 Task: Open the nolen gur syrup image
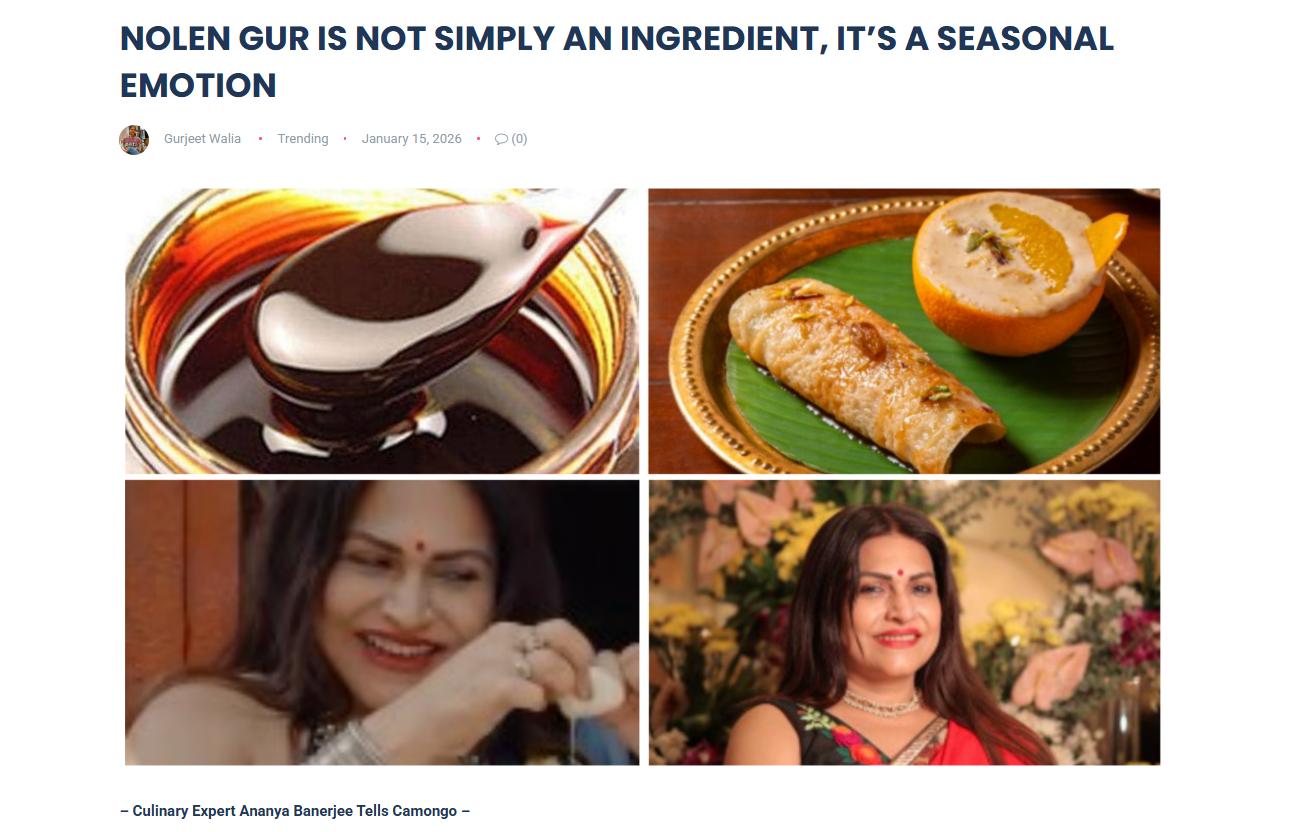[x=382, y=331]
